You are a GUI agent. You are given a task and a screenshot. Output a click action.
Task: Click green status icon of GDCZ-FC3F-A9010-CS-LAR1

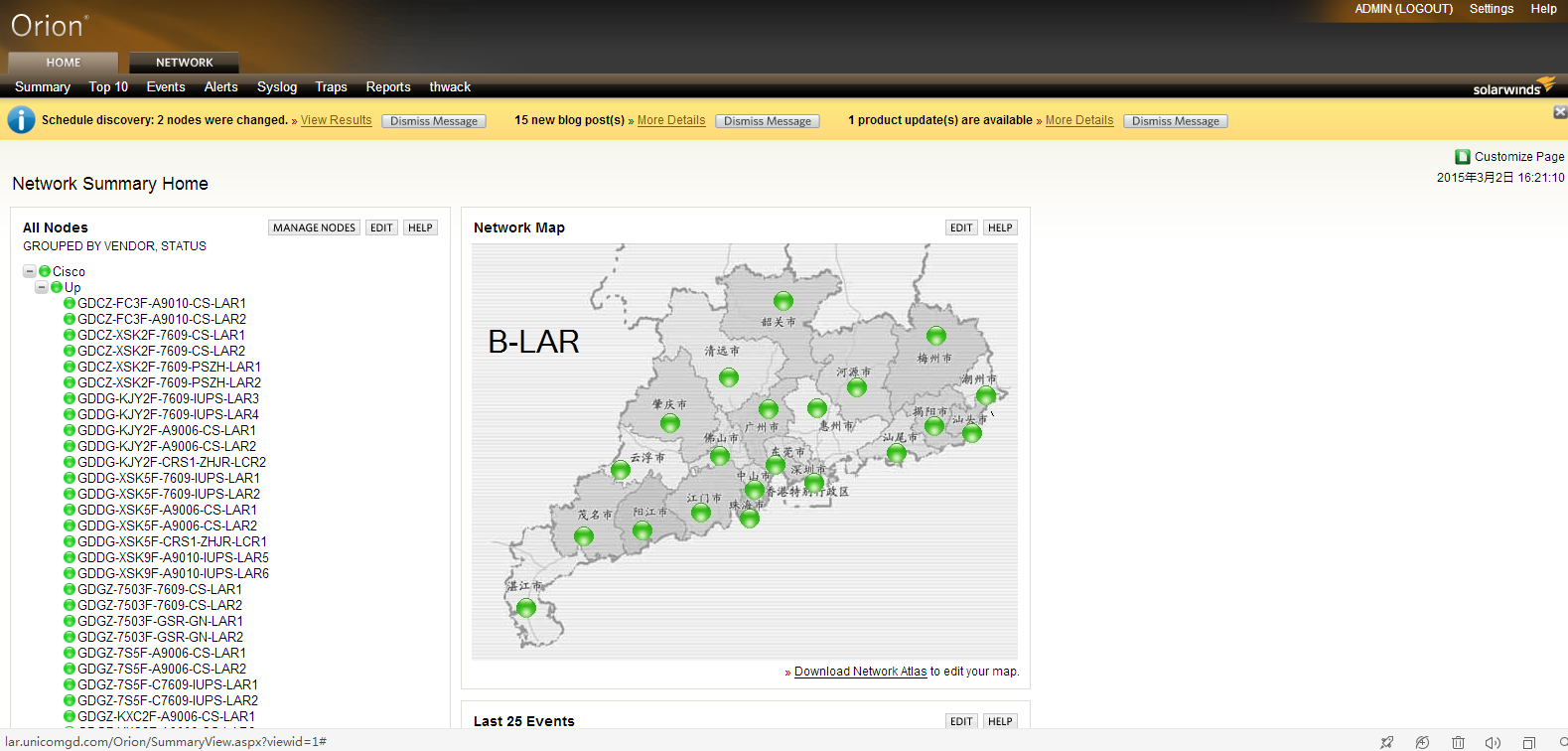(x=70, y=303)
